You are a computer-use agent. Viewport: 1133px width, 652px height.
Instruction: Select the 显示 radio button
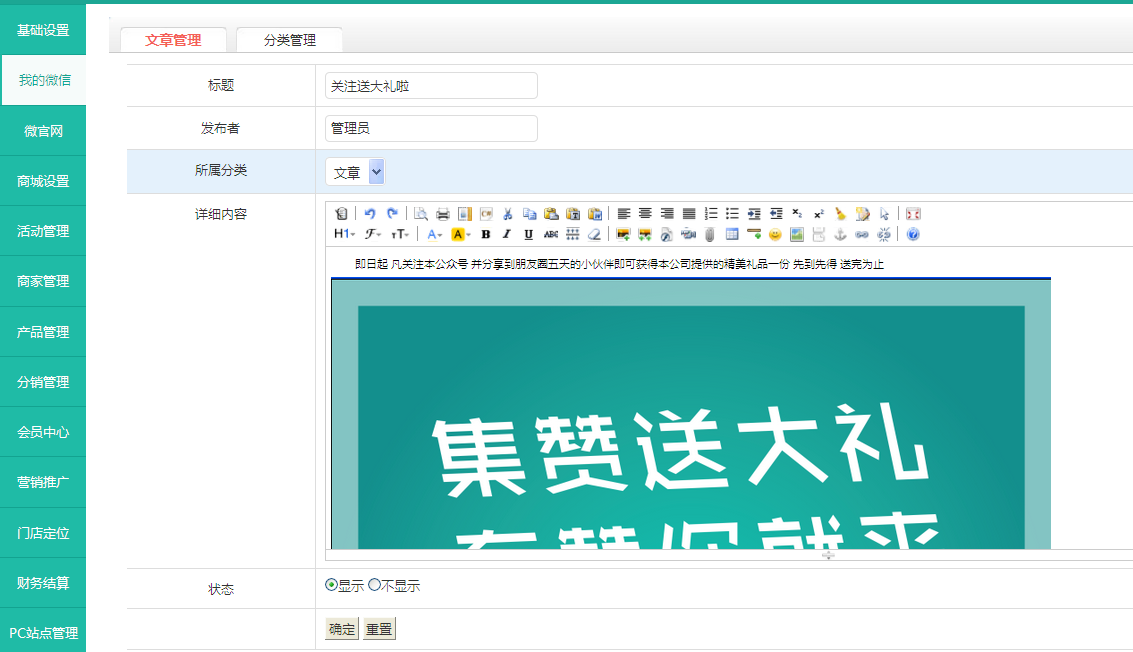pyautogui.click(x=332, y=585)
